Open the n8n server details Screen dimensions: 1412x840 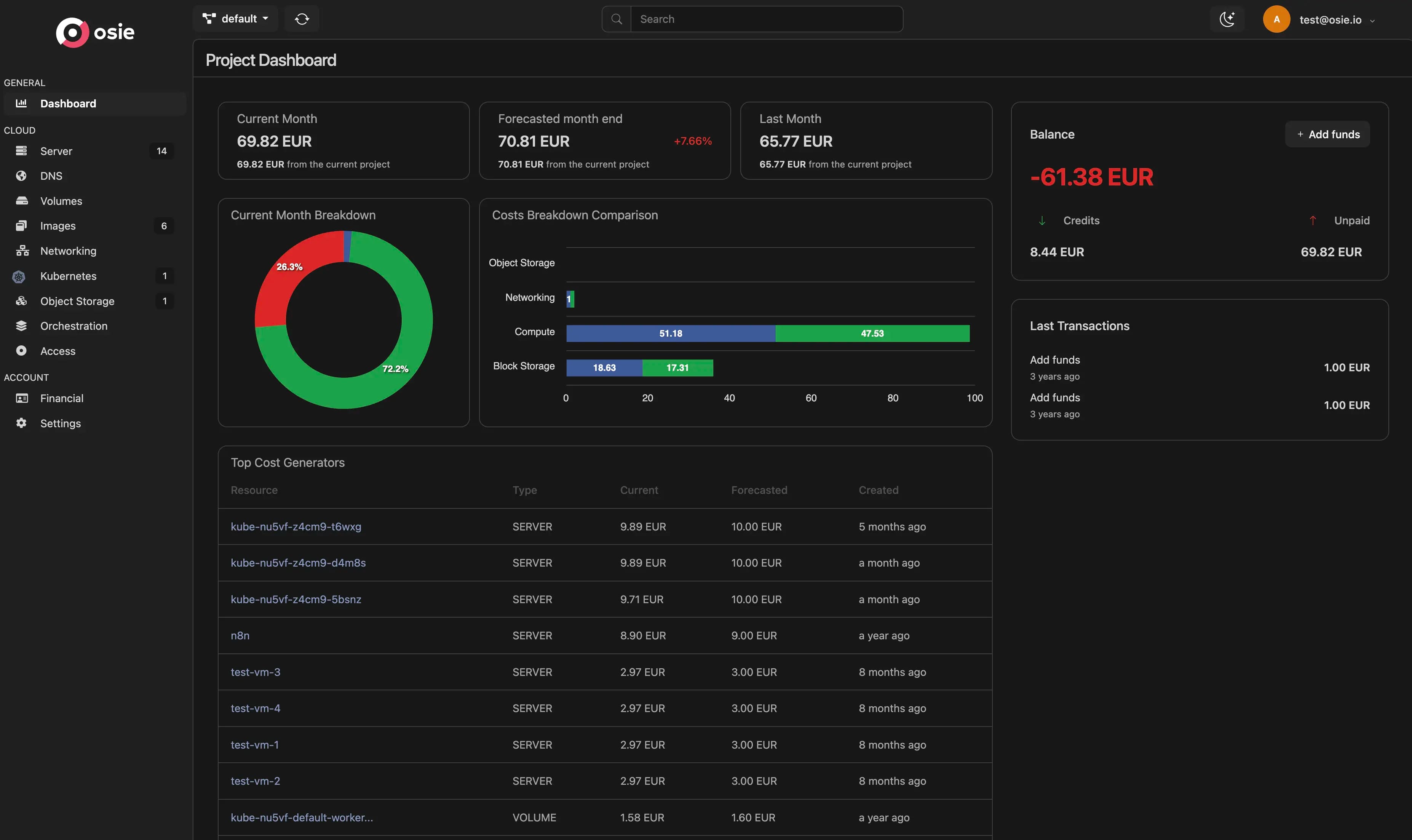[x=240, y=635]
